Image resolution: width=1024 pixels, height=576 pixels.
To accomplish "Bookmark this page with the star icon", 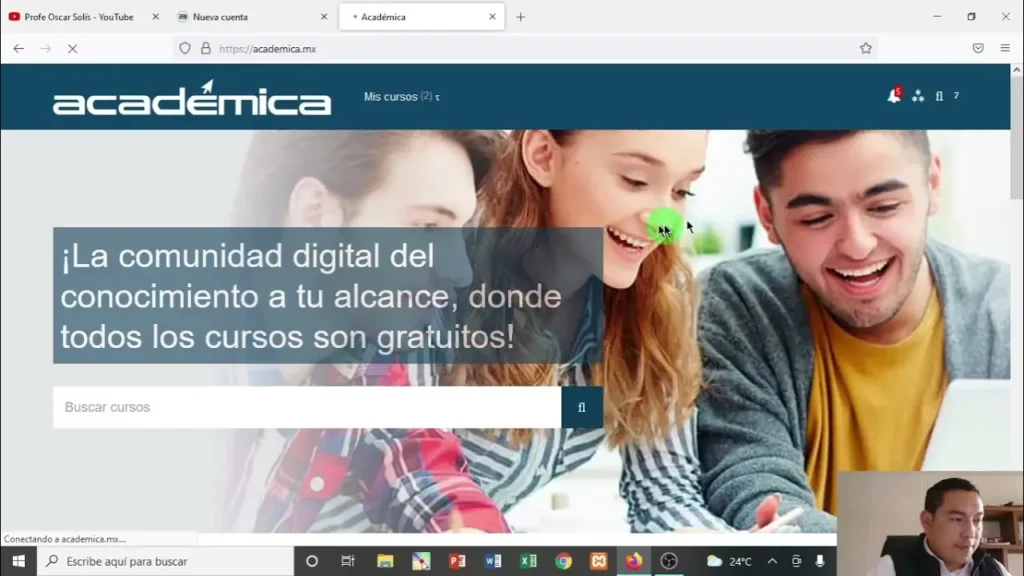I will point(866,48).
